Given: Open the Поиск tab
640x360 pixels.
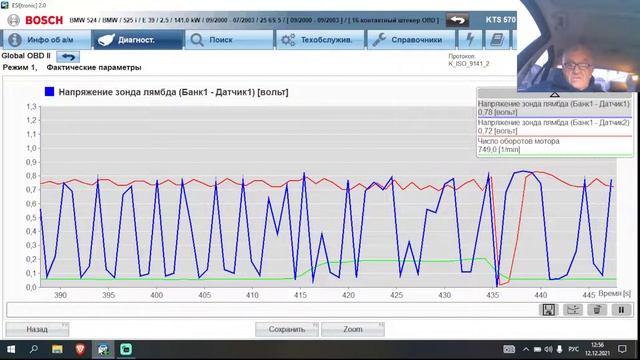Looking at the screenshot, I should pyautogui.click(x=229, y=40).
